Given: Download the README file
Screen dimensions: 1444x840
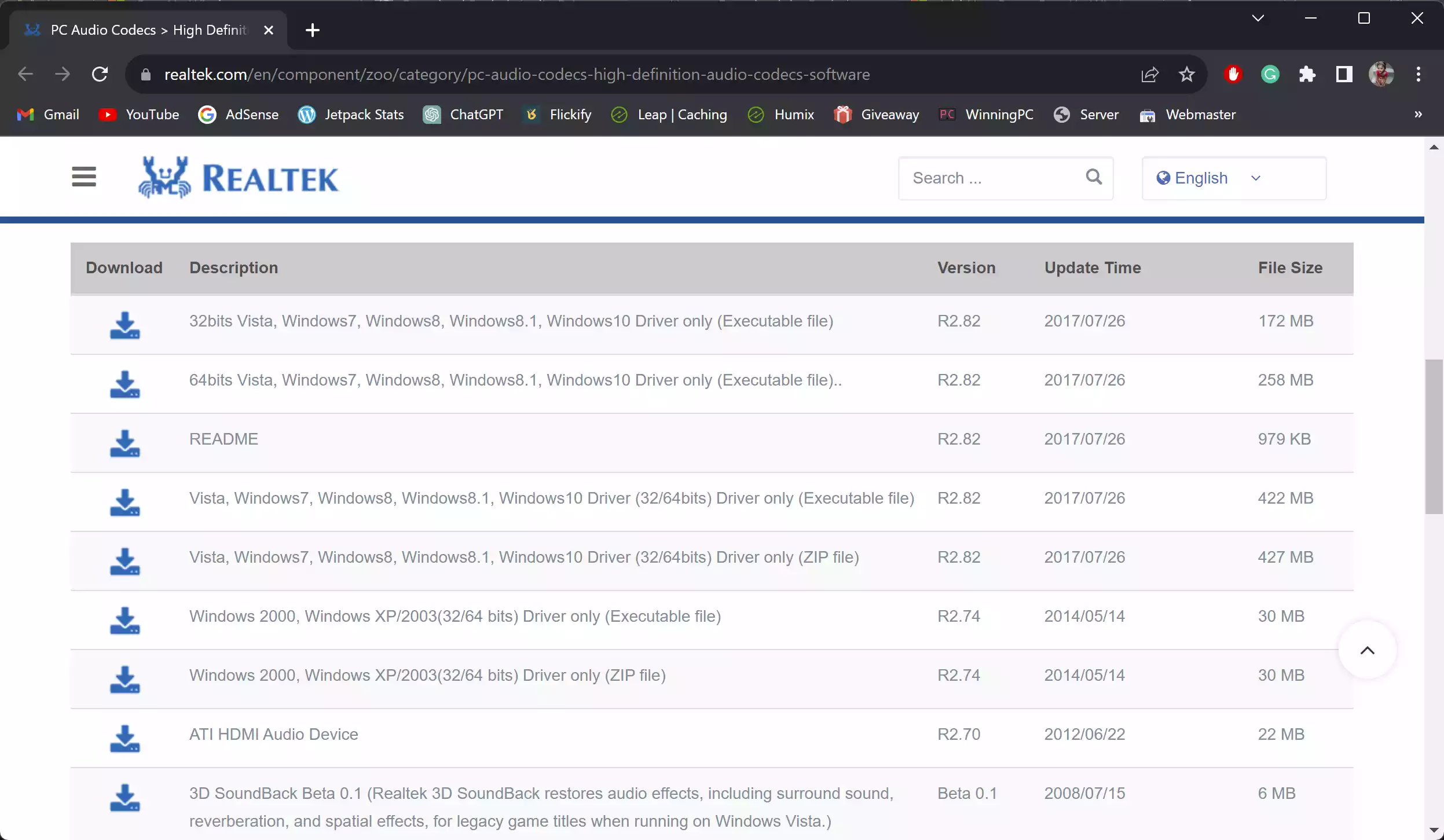Looking at the screenshot, I should pos(125,443).
